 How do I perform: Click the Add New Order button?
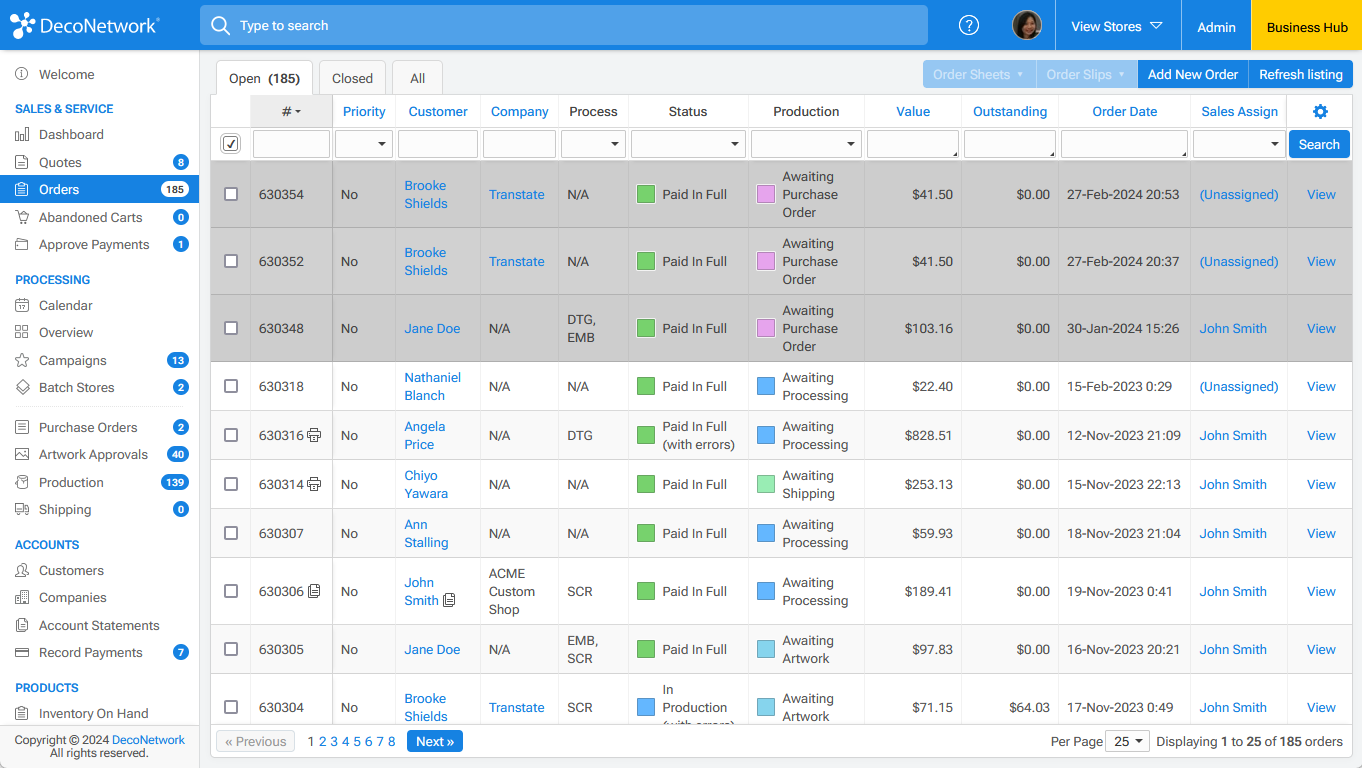point(1192,74)
